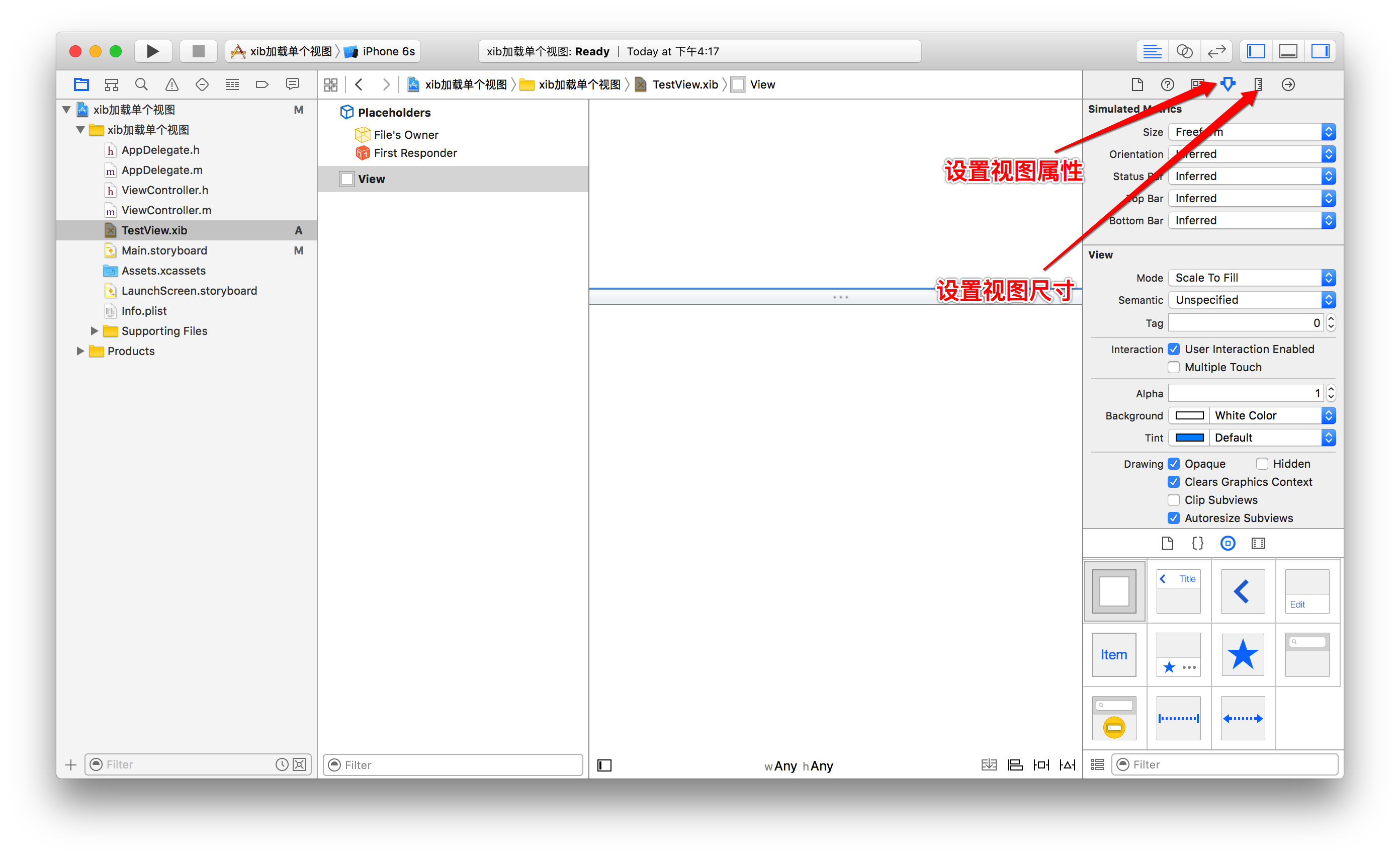Enable Clip Subviews checkbox
This screenshot has width=1400, height=859.
coord(1173,500)
